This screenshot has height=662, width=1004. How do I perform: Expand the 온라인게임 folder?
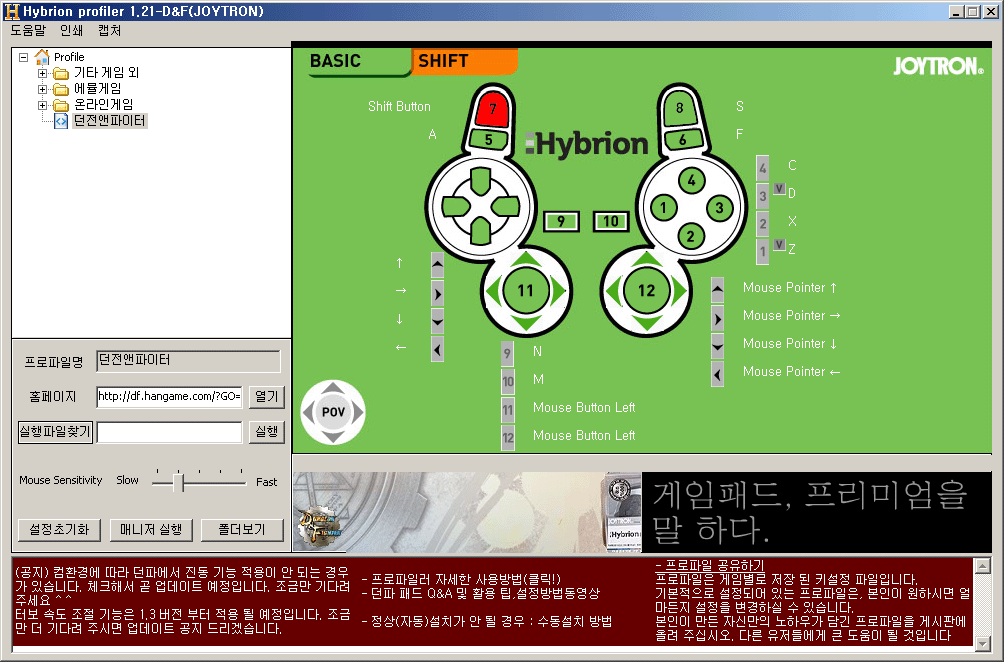[x=42, y=105]
